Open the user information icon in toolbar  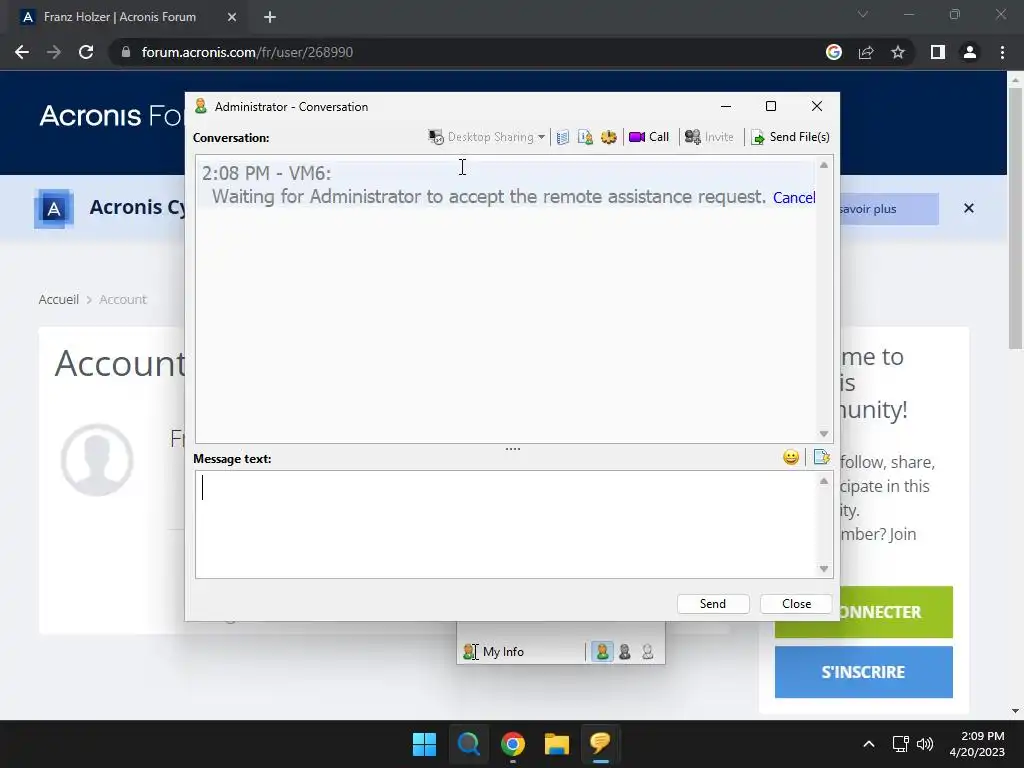tap(585, 137)
